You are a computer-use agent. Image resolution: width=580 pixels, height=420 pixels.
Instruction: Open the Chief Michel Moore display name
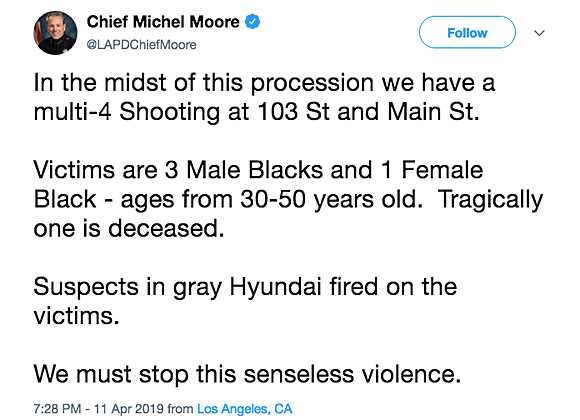(163, 22)
